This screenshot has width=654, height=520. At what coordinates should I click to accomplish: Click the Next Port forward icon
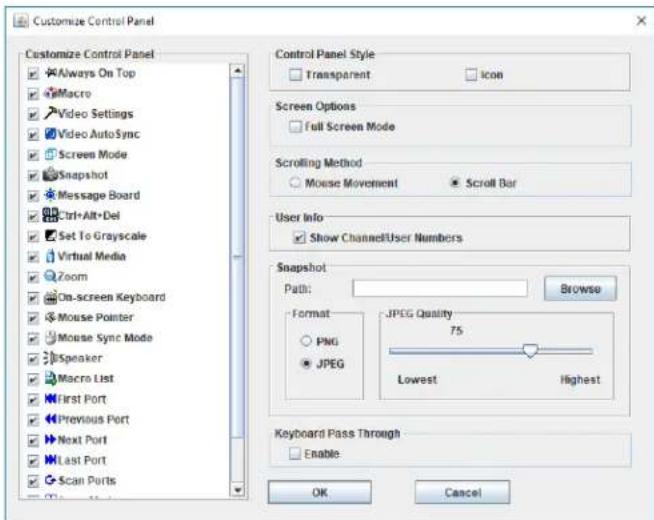(x=50, y=440)
